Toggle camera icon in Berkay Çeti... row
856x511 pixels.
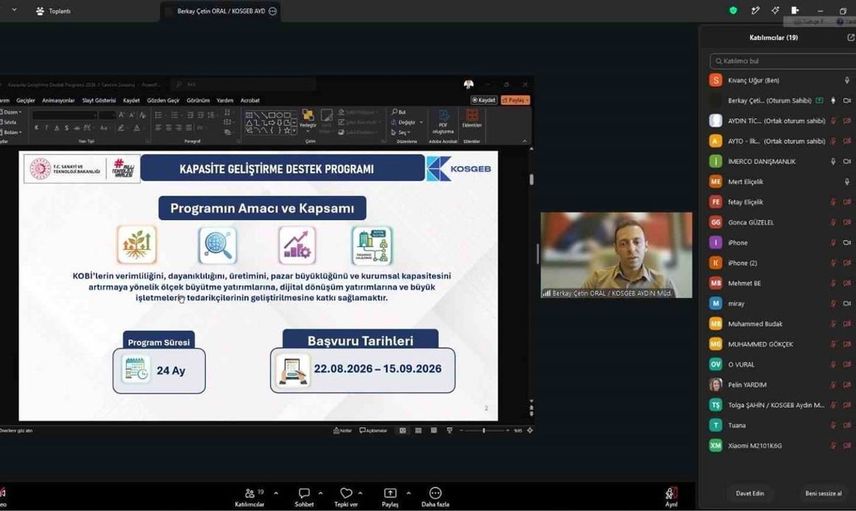(x=847, y=100)
